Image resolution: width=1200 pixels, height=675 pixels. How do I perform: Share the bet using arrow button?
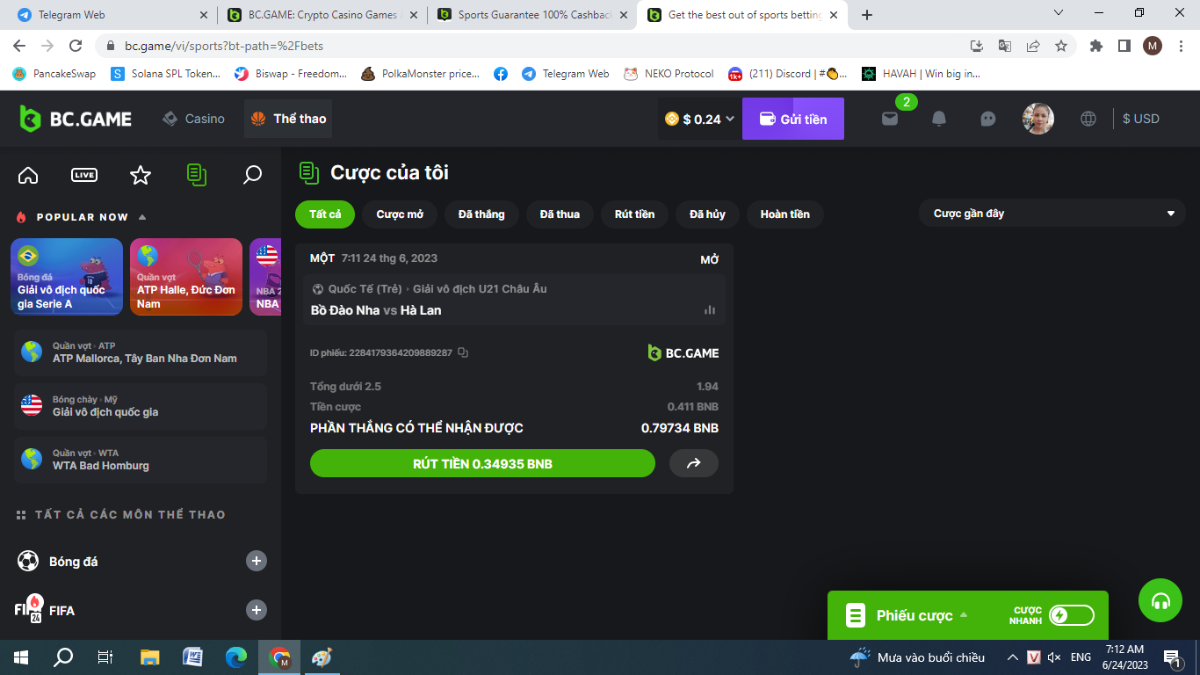coord(693,463)
